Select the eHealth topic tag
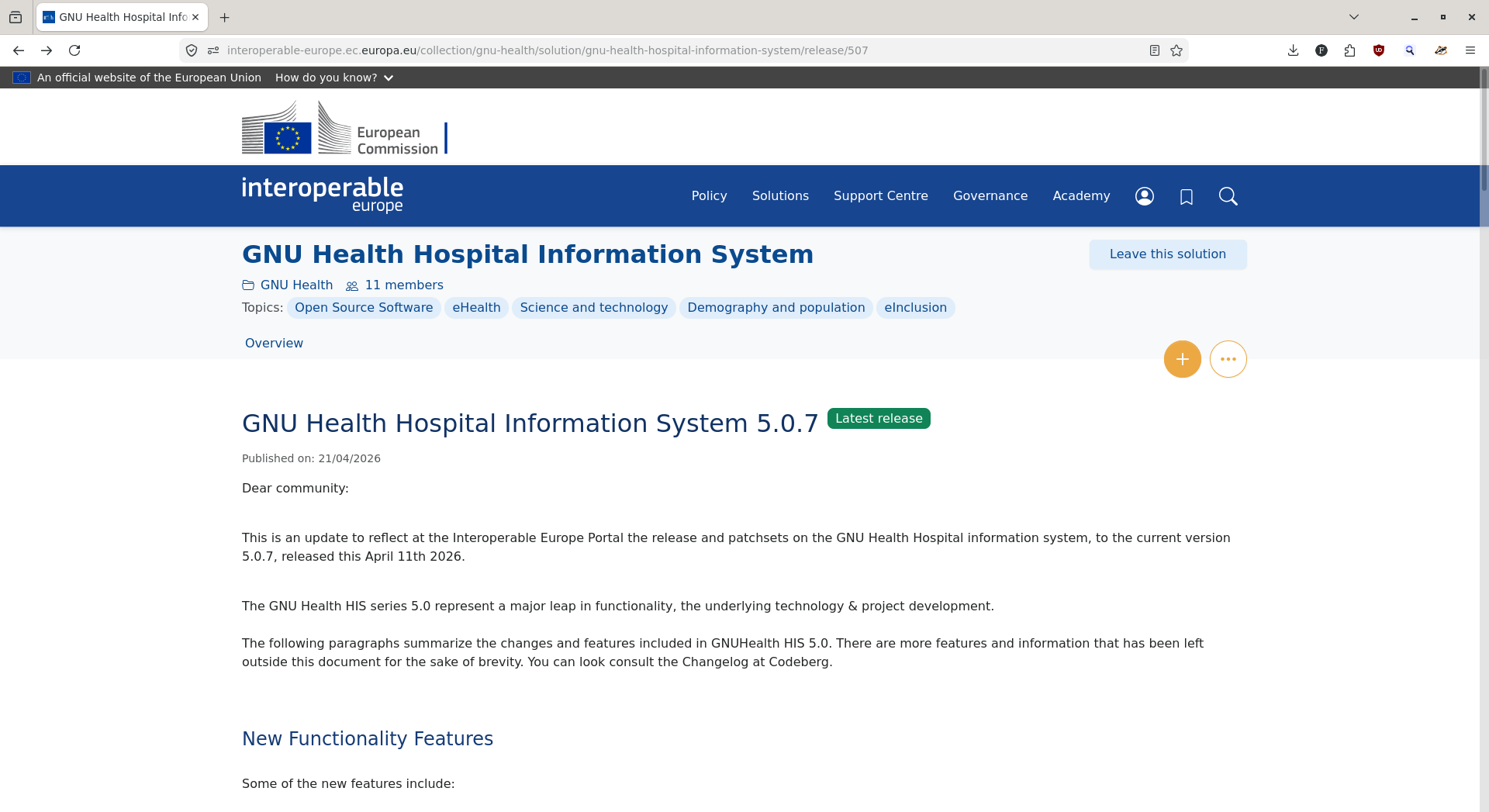Image resolution: width=1489 pixels, height=812 pixels. 476,308
